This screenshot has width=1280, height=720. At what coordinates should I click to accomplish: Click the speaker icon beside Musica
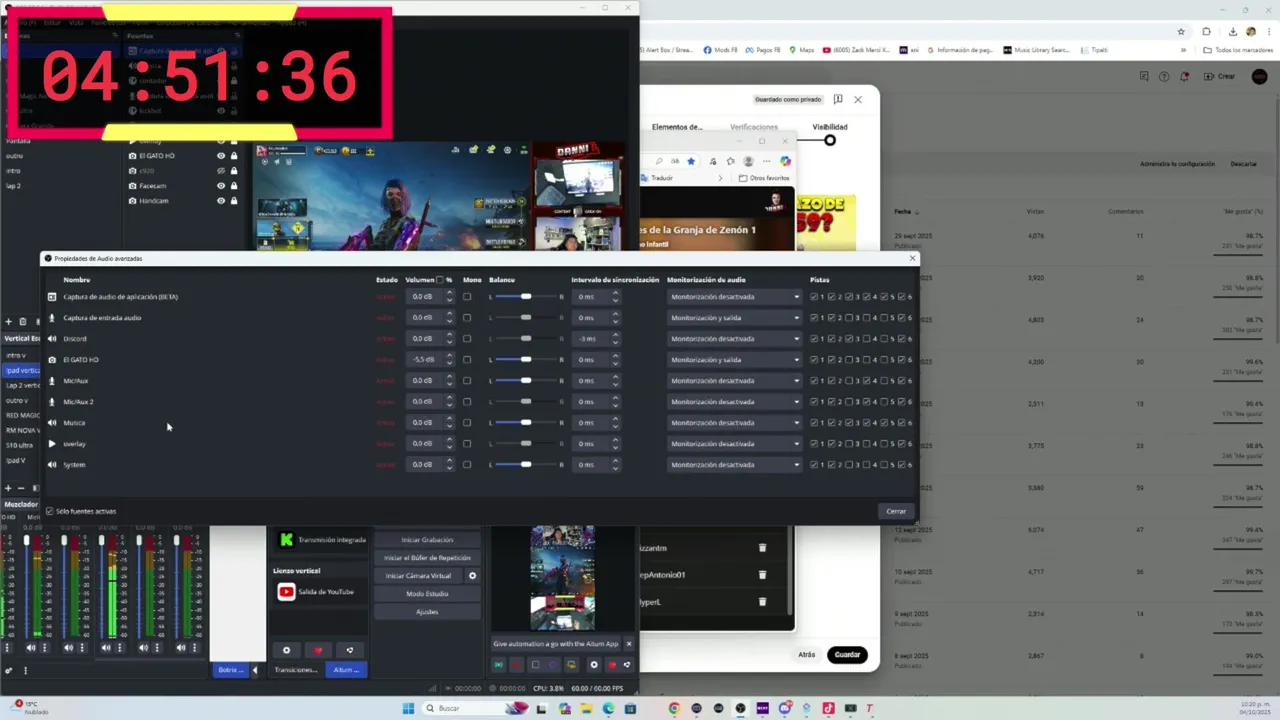coord(52,423)
